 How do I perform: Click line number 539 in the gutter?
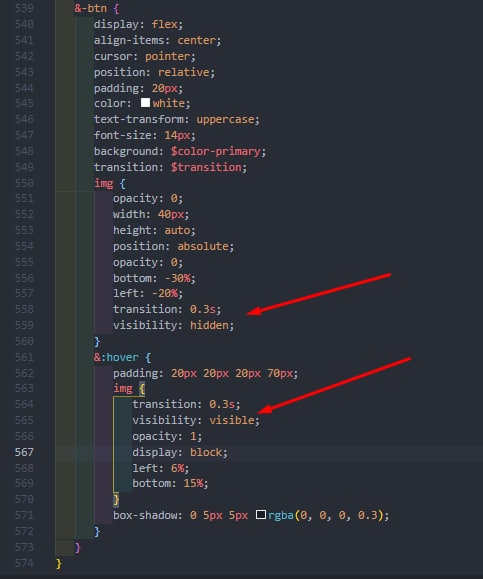pyautogui.click(x=24, y=8)
